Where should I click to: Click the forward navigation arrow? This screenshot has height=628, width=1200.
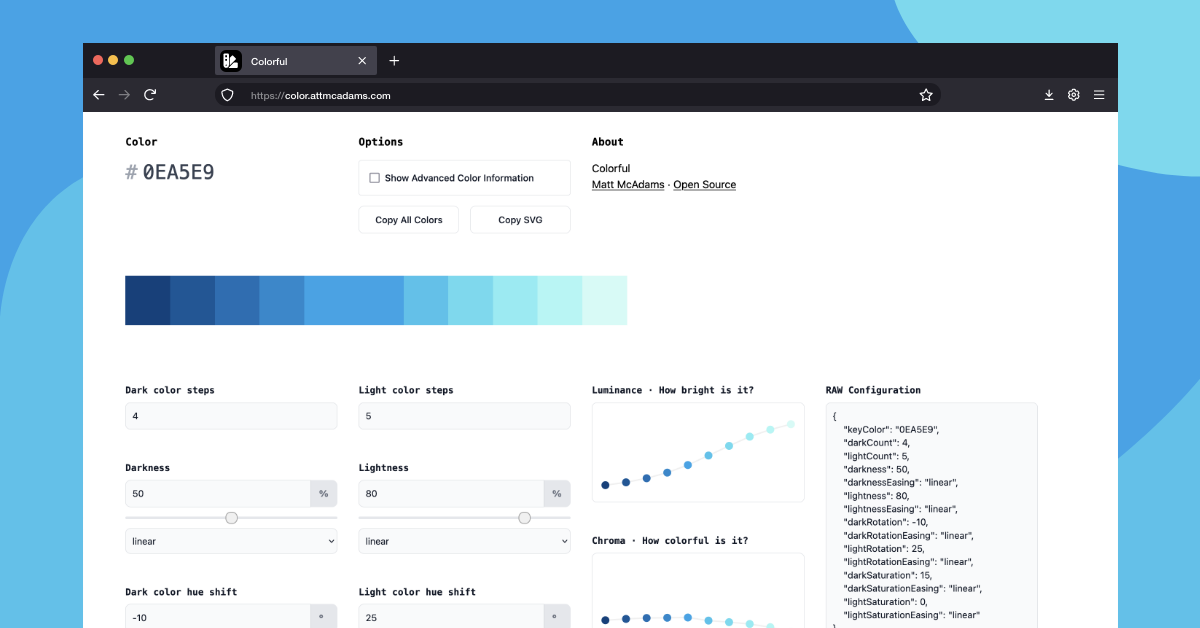point(124,94)
